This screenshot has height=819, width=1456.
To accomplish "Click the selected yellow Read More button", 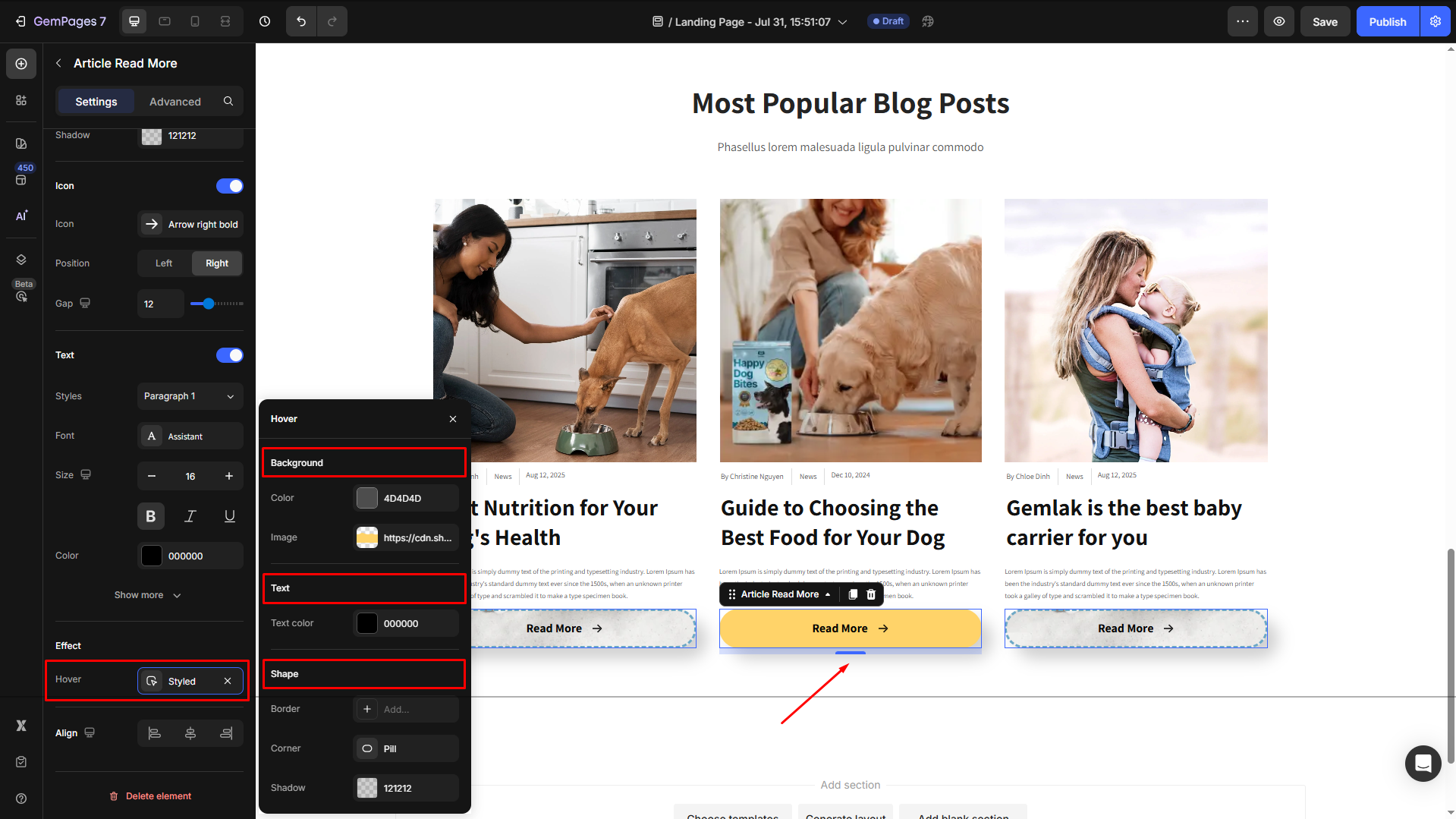I will tap(851, 628).
